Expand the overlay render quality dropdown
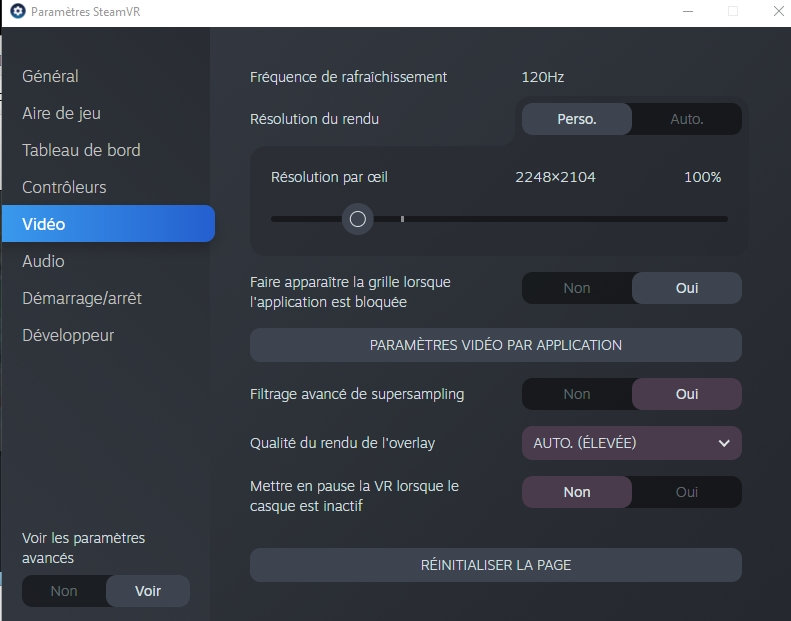Image resolution: width=791 pixels, height=621 pixels. coord(630,443)
